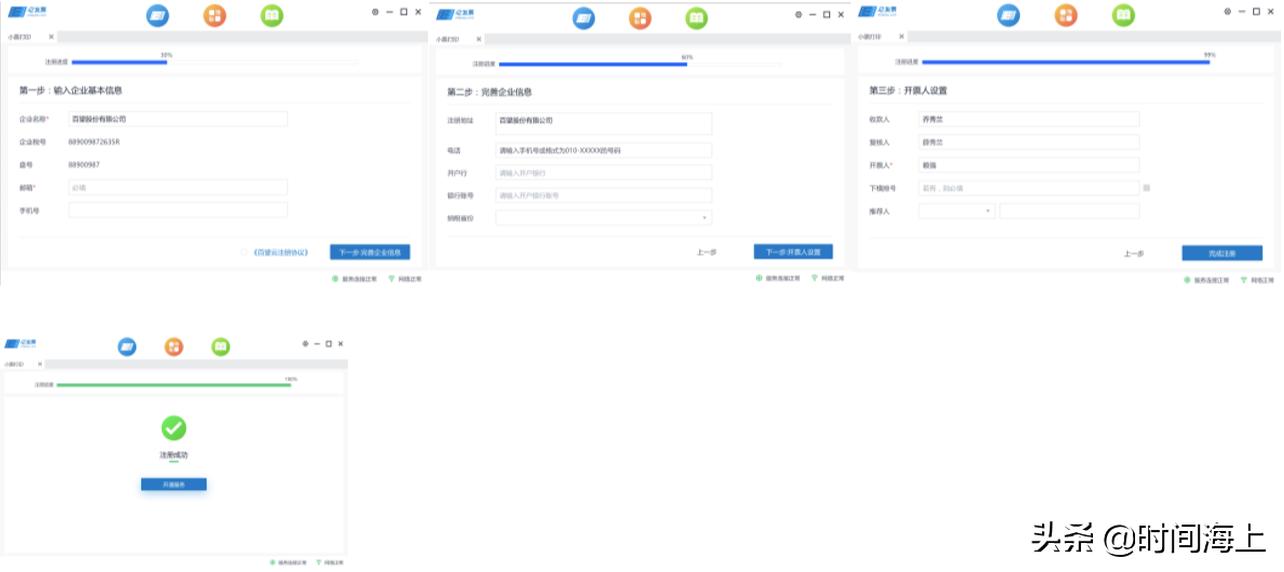The width and height of the screenshot is (1284, 572).
Task: Open the orange grid icon in step-one window
Action: (x=214, y=16)
